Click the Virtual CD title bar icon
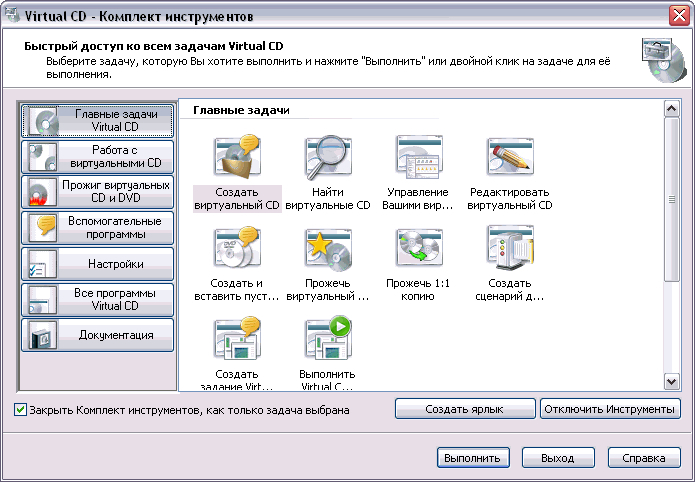695x482 pixels. pyautogui.click(x=12, y=15)
